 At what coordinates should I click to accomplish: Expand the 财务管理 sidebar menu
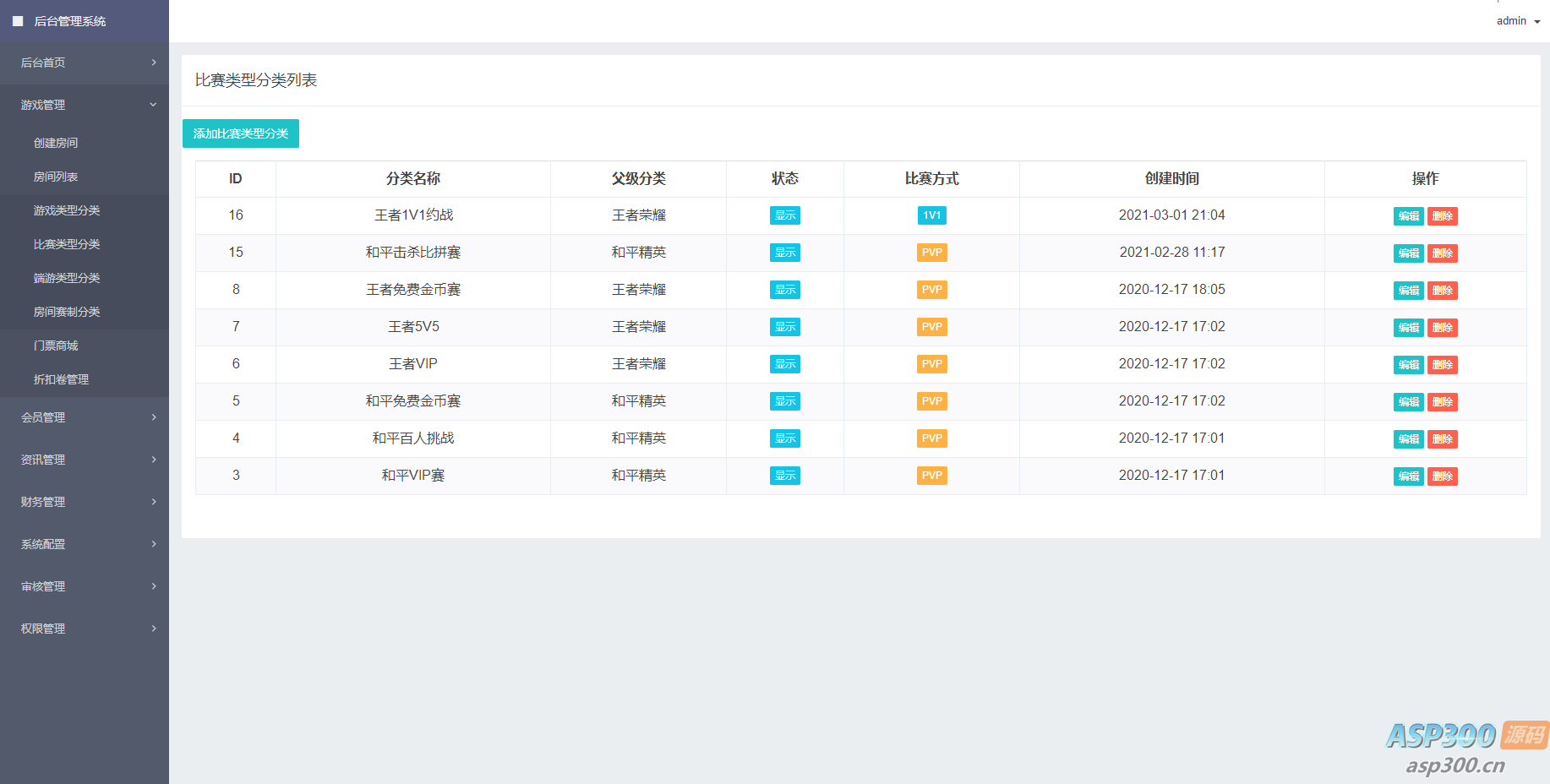(x=85, y=502)
